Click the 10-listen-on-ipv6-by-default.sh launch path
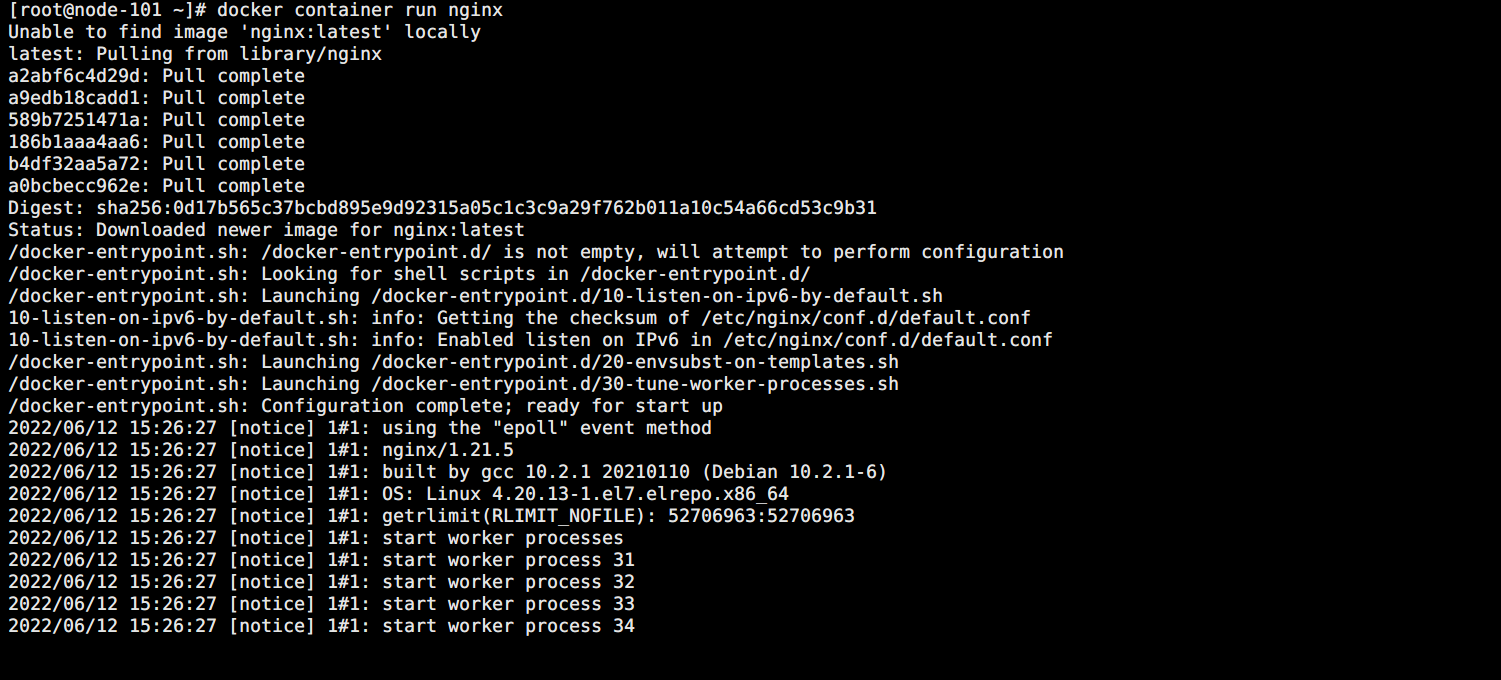The image size is (1501, 680). point(656,296)
